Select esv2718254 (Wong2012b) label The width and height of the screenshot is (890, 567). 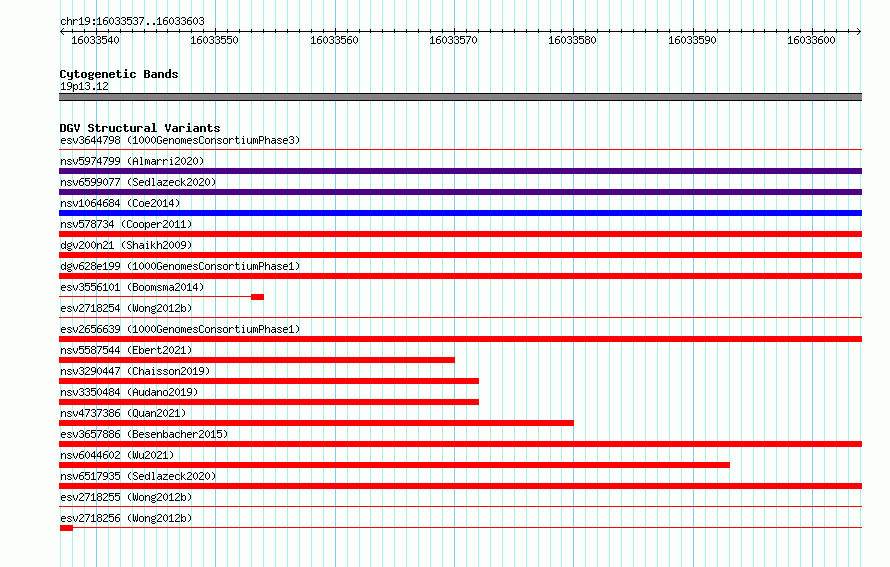126,308
